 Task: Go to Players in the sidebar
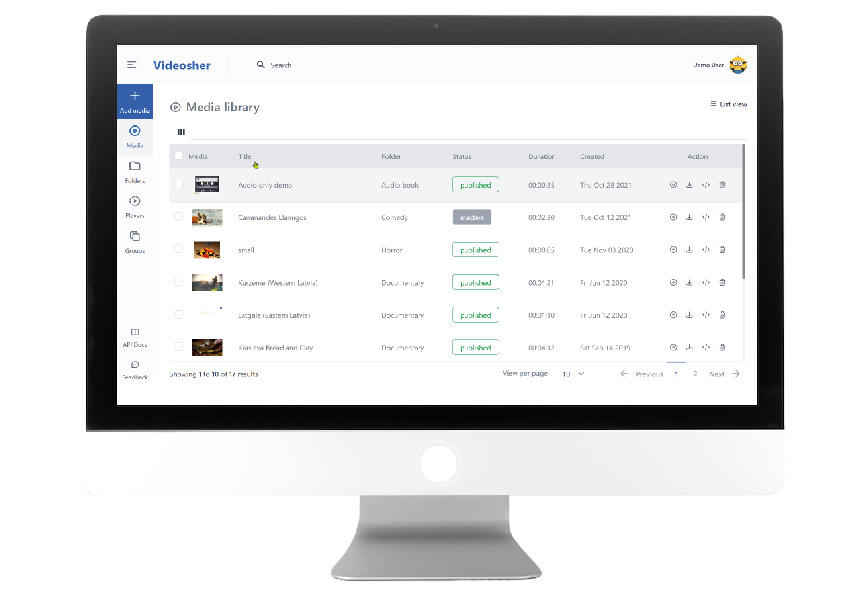tap(135, 202)
